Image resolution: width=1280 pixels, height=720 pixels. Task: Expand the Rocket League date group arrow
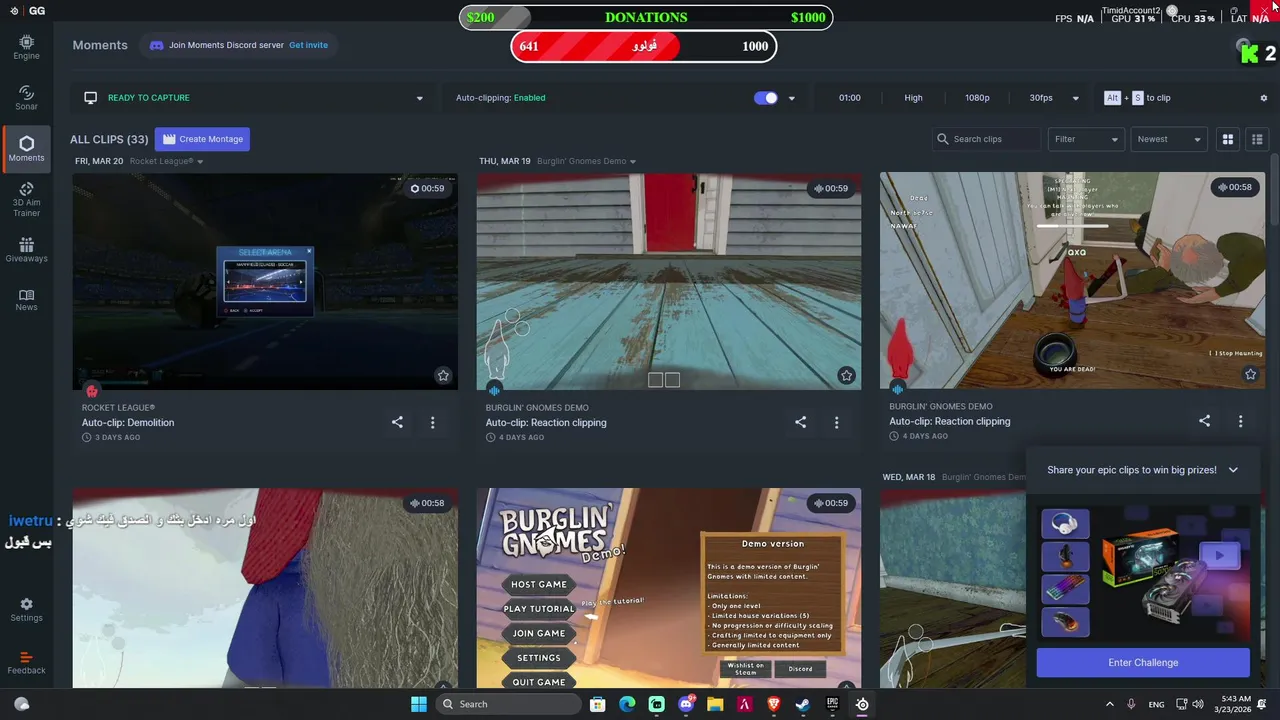[x=200, y=162]
